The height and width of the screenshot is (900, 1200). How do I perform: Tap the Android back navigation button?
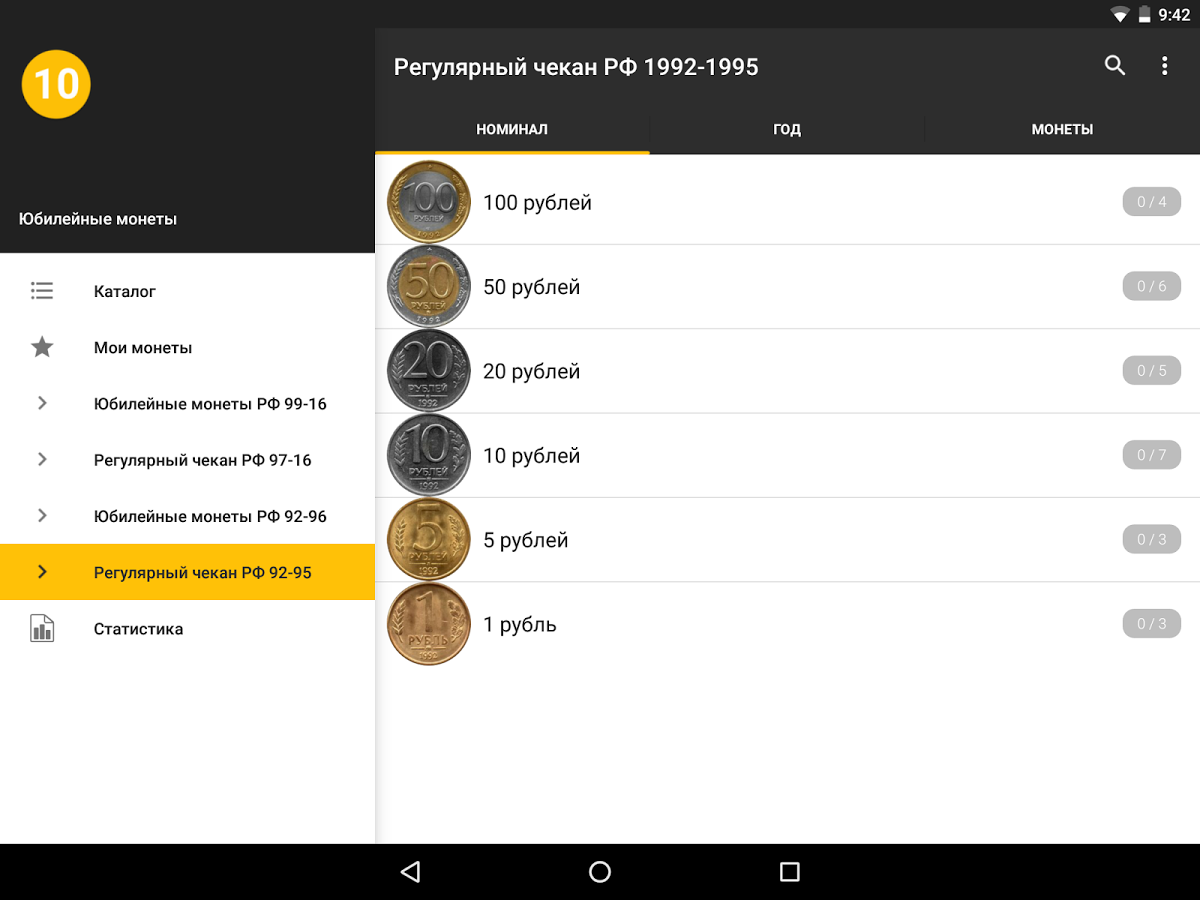(410, 872)
